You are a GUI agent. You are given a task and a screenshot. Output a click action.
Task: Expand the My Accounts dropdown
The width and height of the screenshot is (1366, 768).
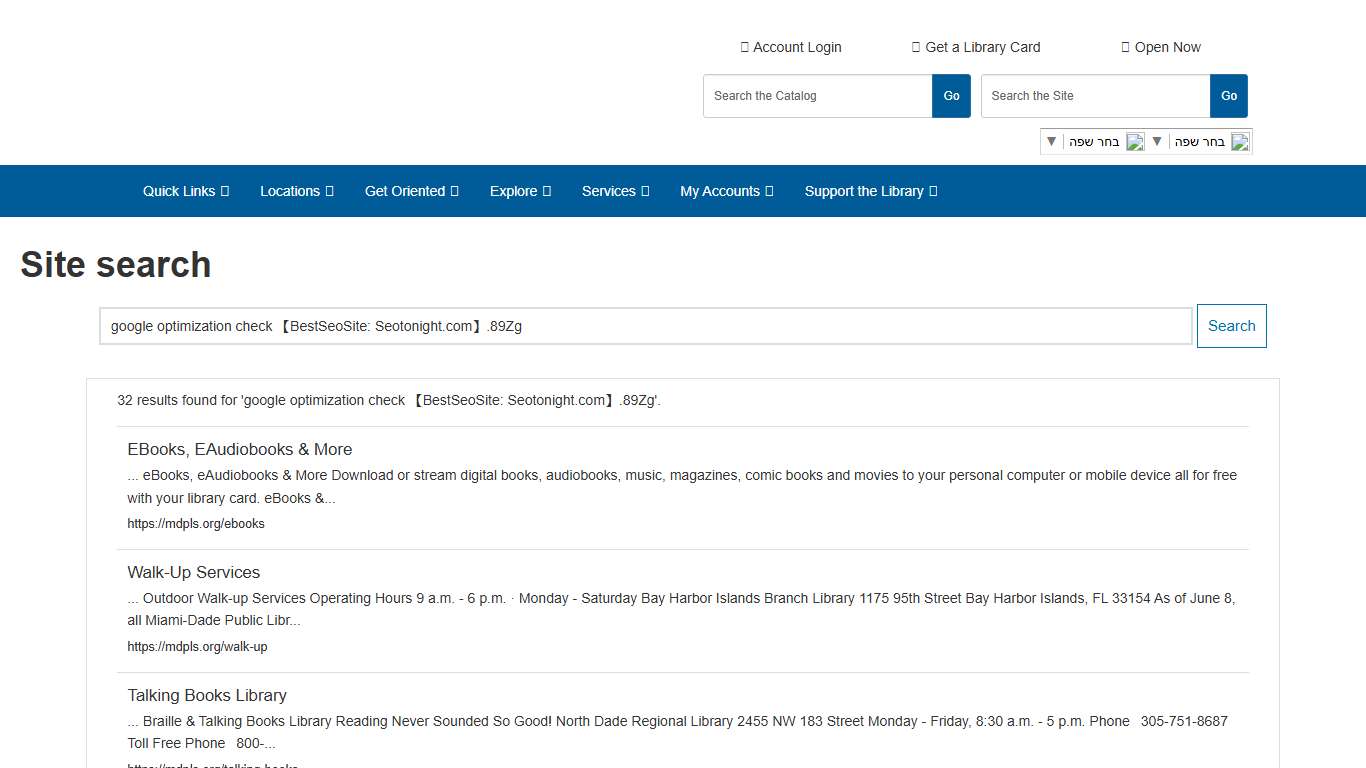click(x=726, y=191)
